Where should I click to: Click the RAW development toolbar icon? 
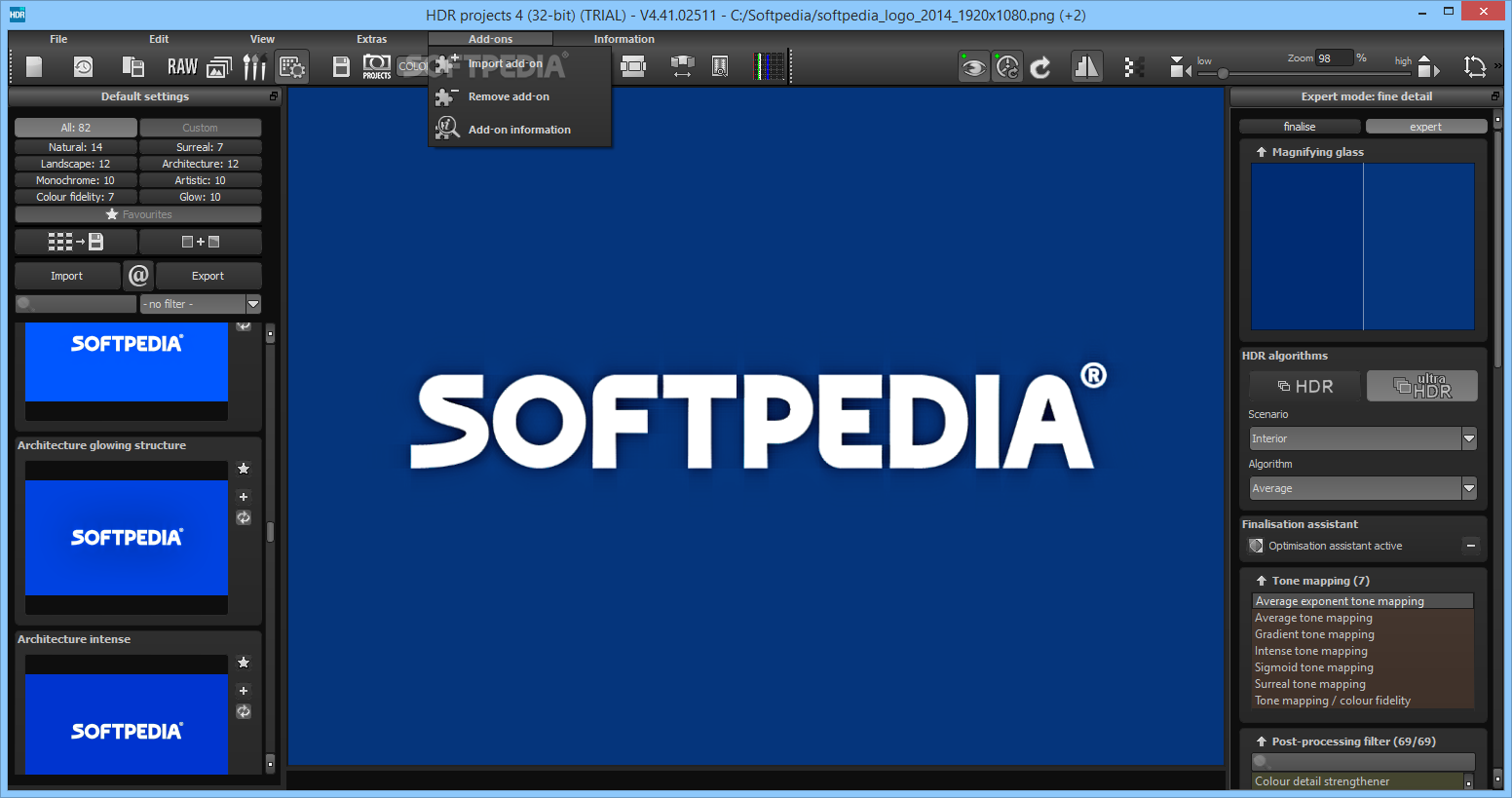pyautogui.click(x=182, y=66)
